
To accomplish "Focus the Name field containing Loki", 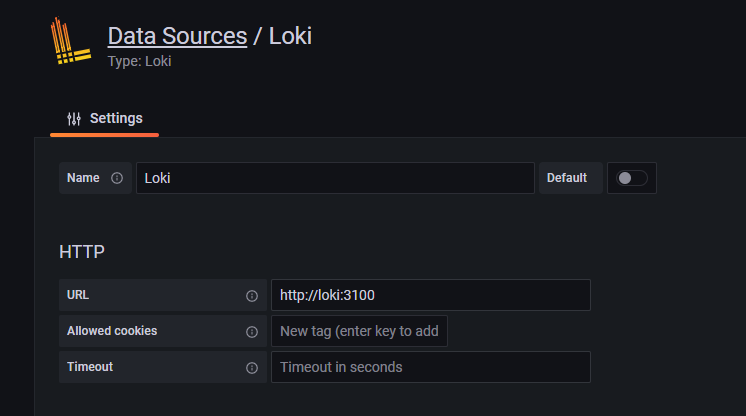I will point(335,178).
